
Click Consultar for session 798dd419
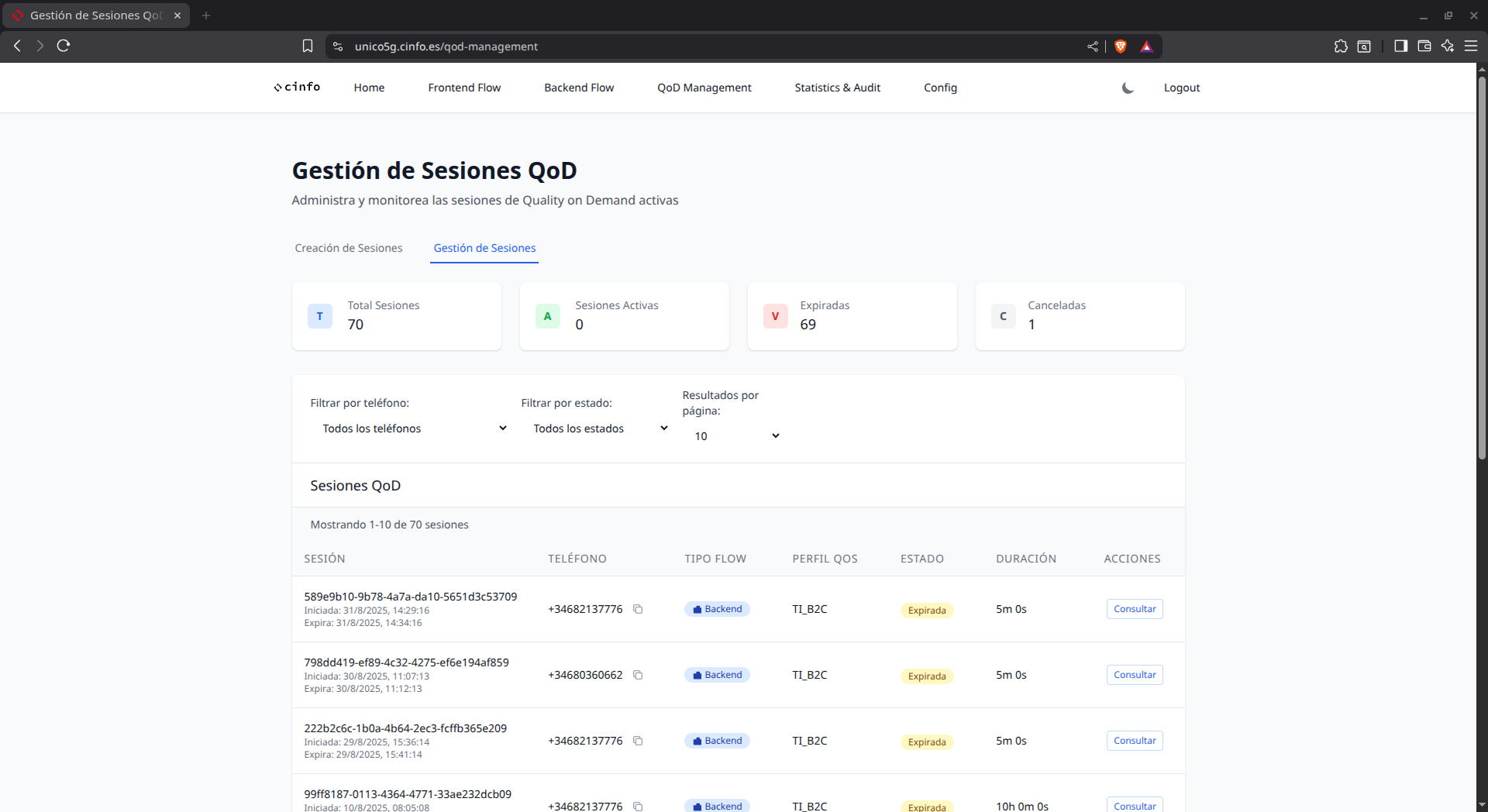1134,675
